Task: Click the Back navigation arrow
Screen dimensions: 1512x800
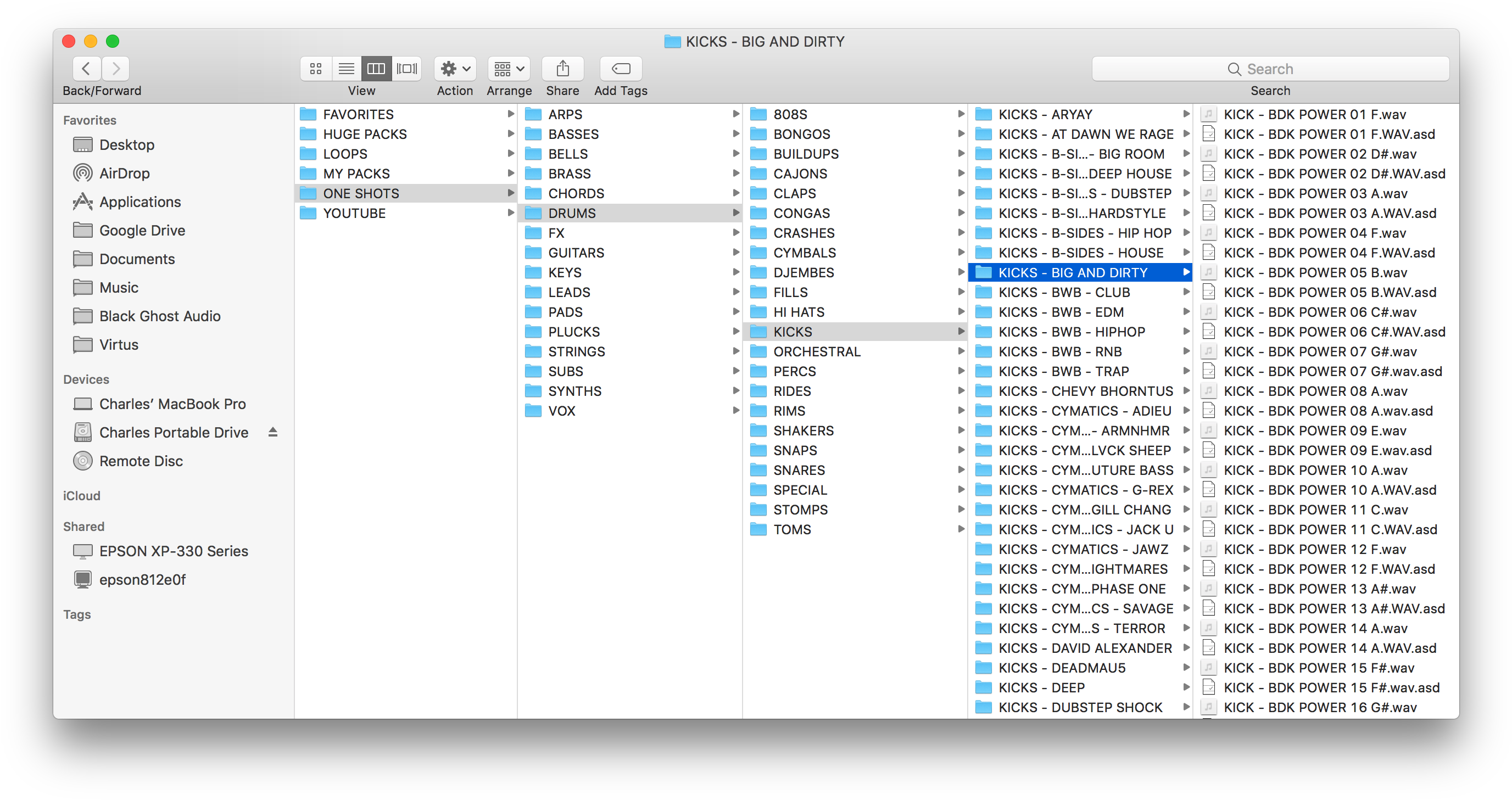Action: pos(86,69)
